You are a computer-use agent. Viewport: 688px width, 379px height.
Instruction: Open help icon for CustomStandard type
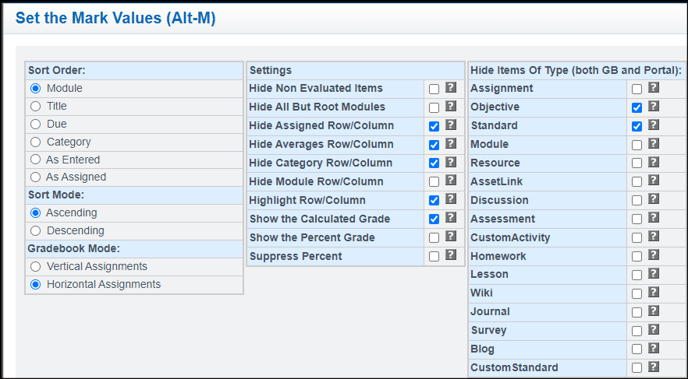(654, 367)
